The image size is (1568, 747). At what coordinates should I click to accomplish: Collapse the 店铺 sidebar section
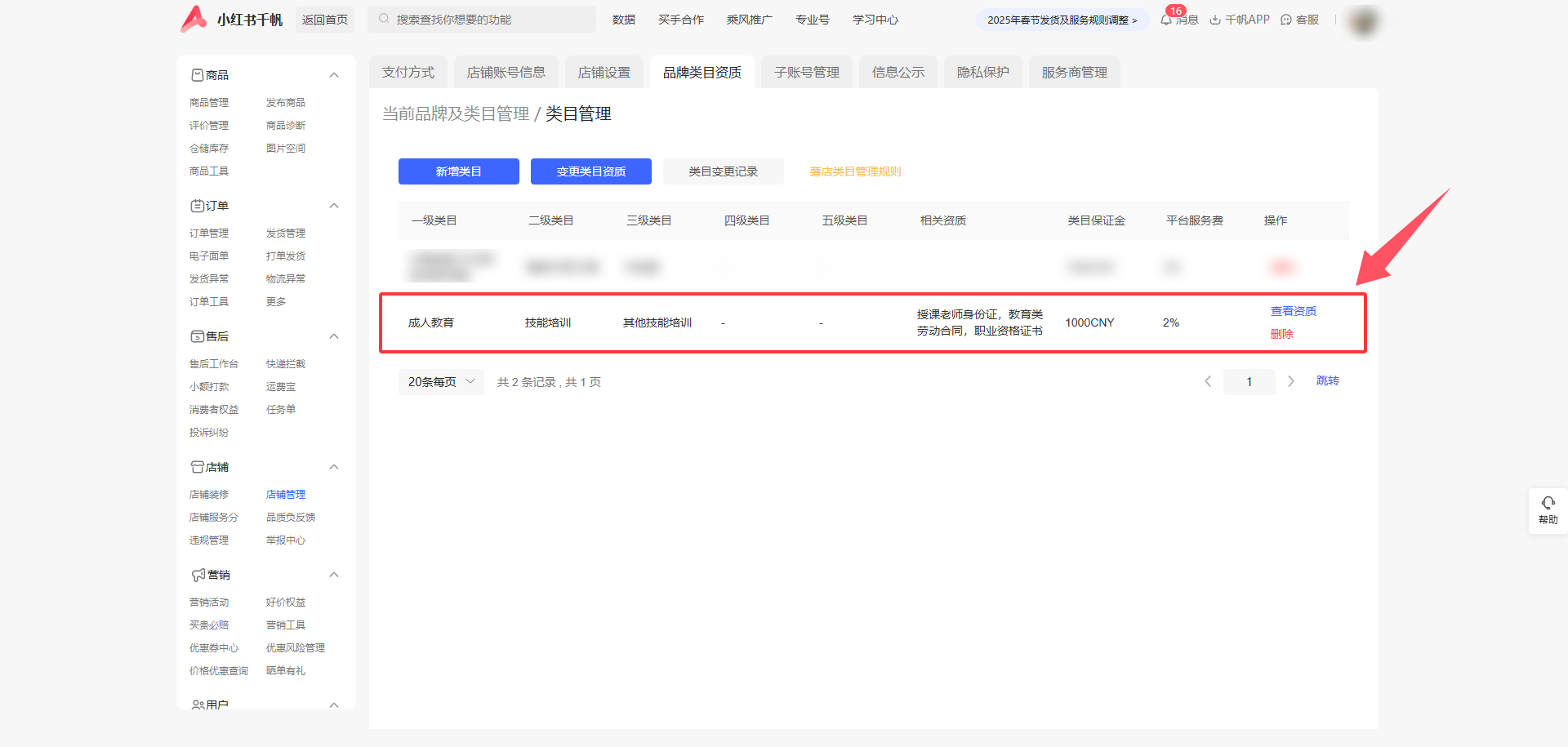334,467
